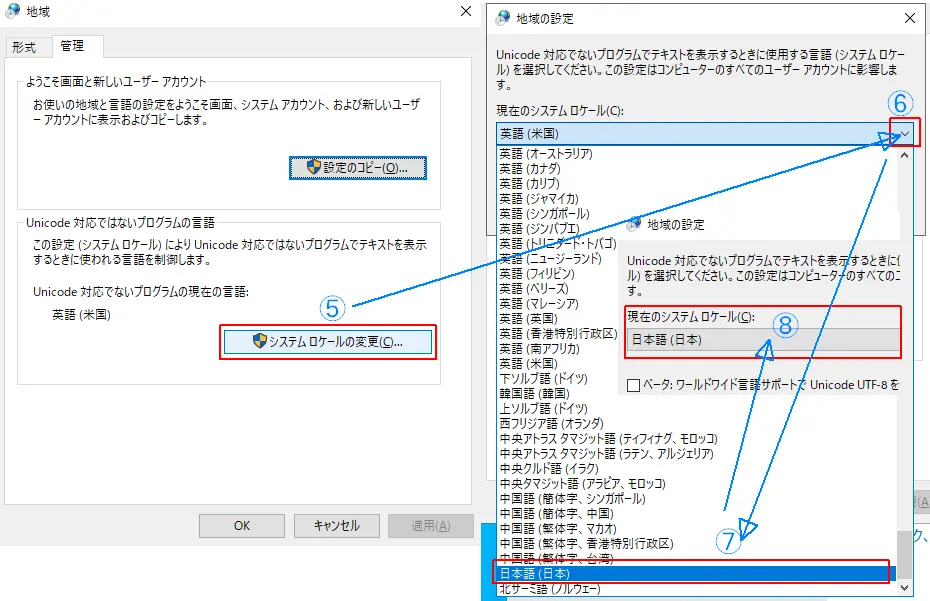930x601 pixels.
Task: Click the shield icon on 設定のコピー button
Action: [313, 167]
